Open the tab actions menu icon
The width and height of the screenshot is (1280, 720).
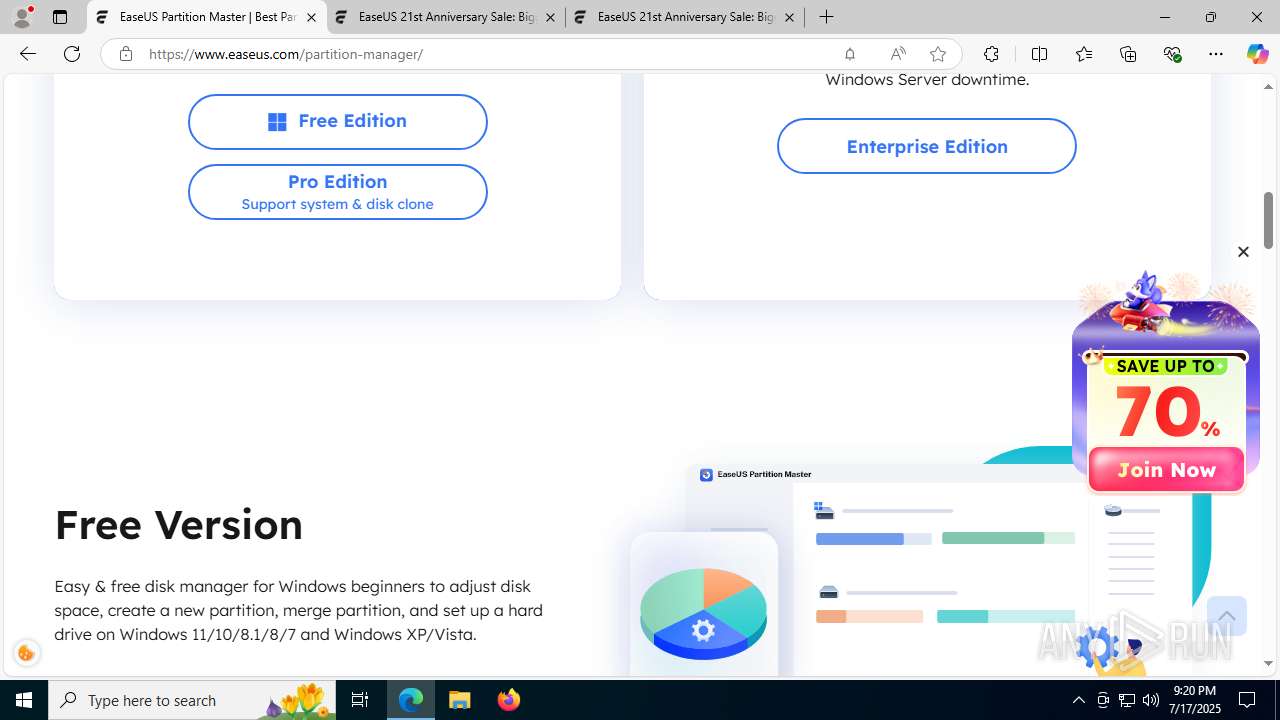60,17
